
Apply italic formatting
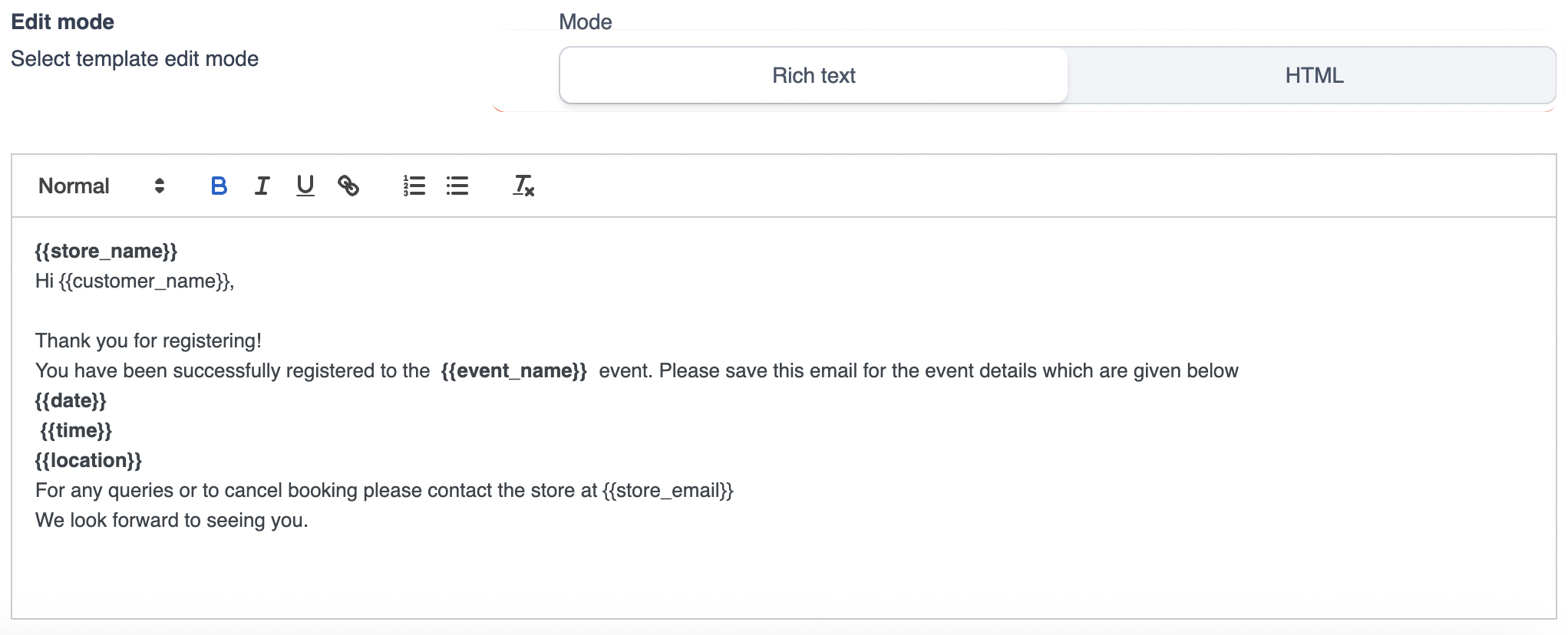pyautogui.click(x=262, y=186)
